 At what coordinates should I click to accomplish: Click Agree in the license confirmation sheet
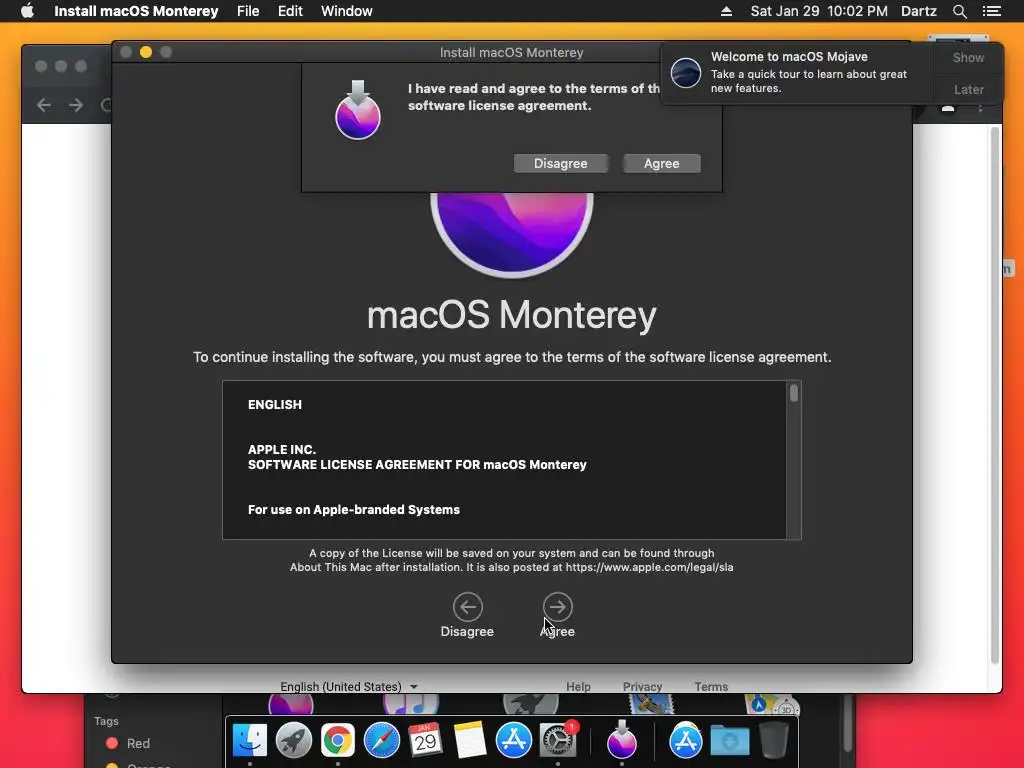coord(662,163)
